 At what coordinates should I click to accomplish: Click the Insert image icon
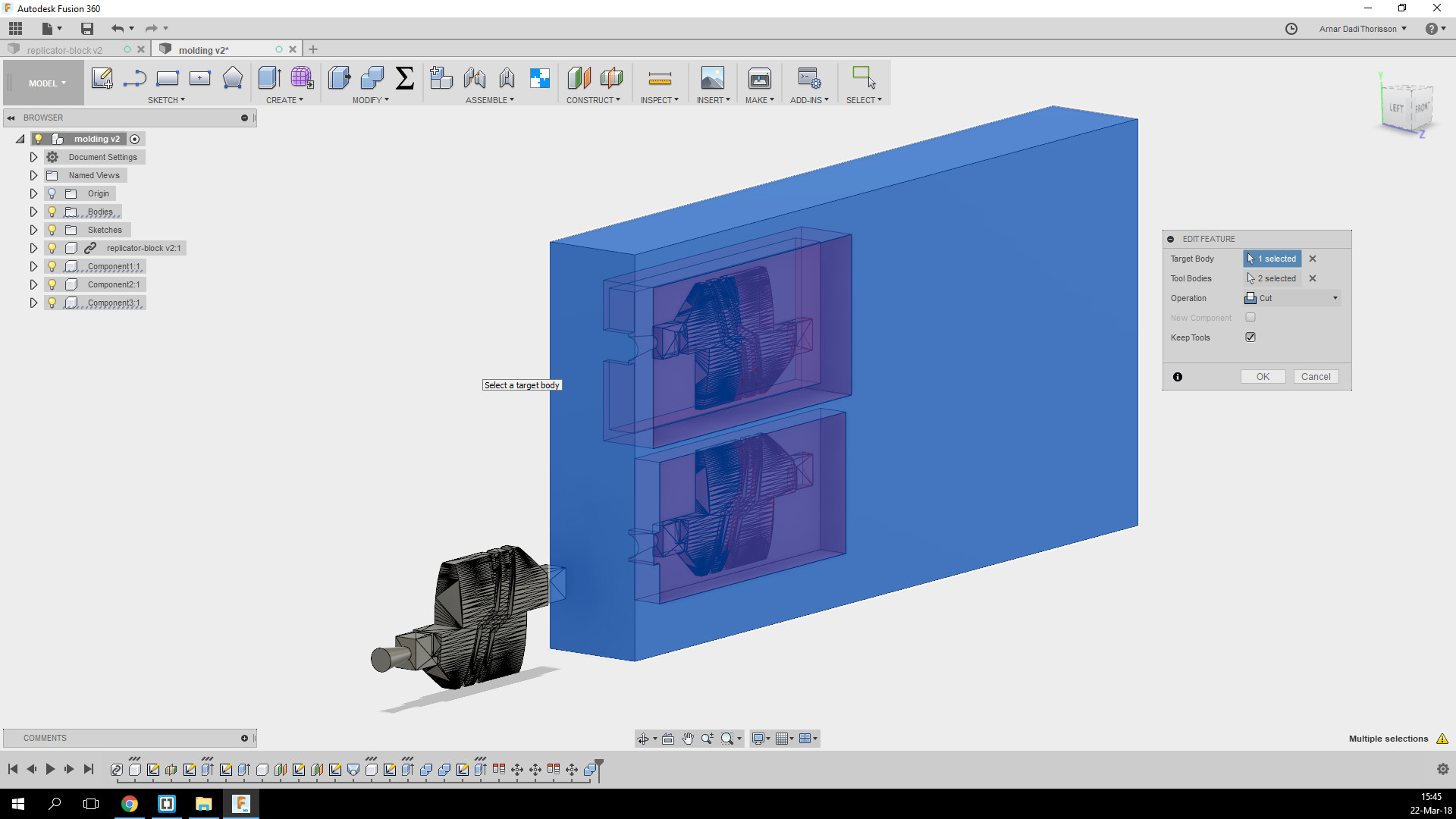712,78
